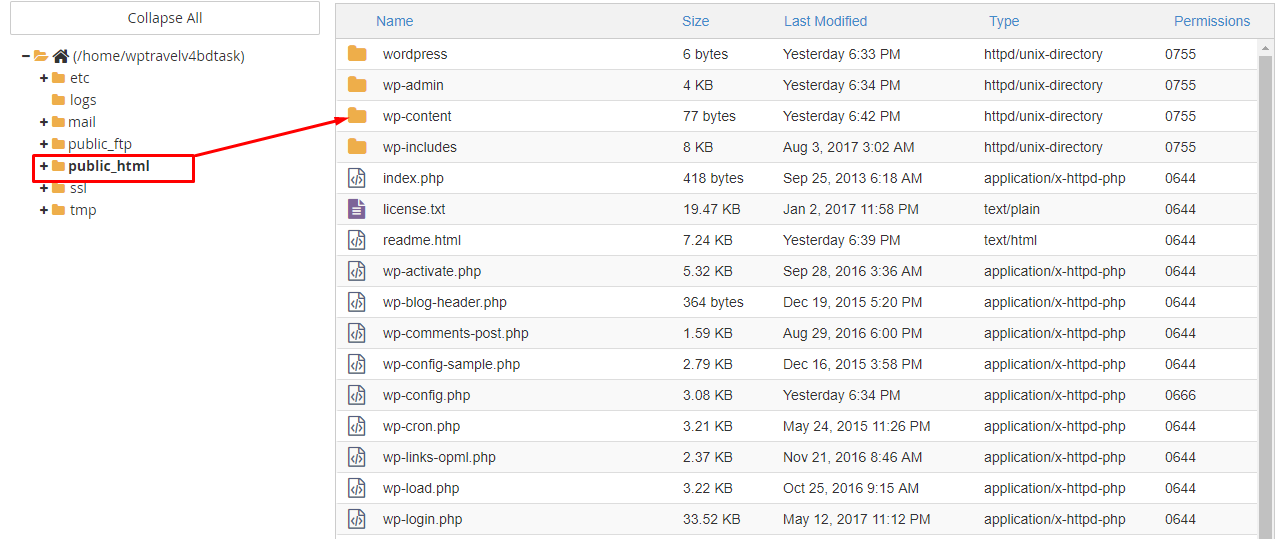
Task: Sort by Last Modified column header
Action: click(826, 21)
